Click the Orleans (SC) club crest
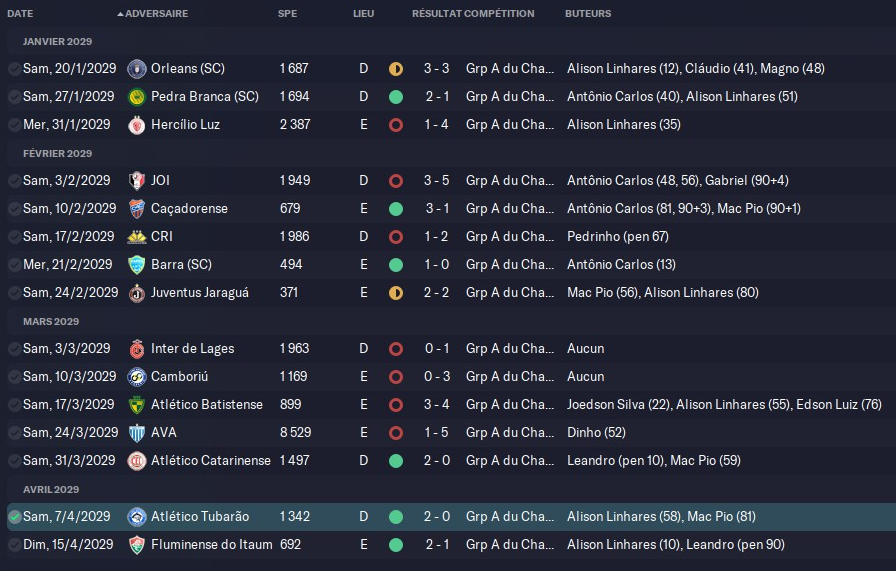896x571 pixels. [x=137, y=69]
